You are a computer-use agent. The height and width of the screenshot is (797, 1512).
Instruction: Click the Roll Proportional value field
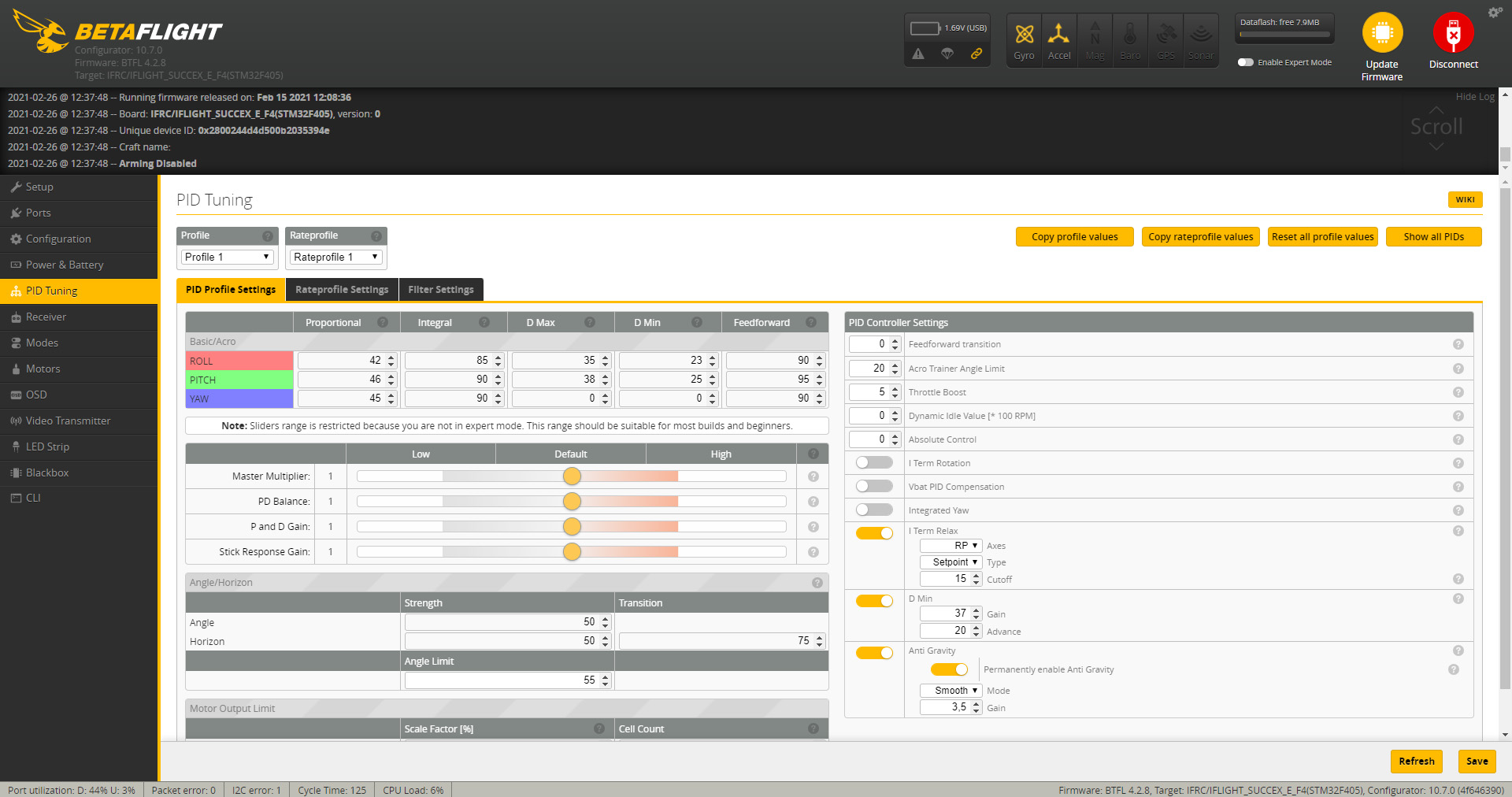340,361
